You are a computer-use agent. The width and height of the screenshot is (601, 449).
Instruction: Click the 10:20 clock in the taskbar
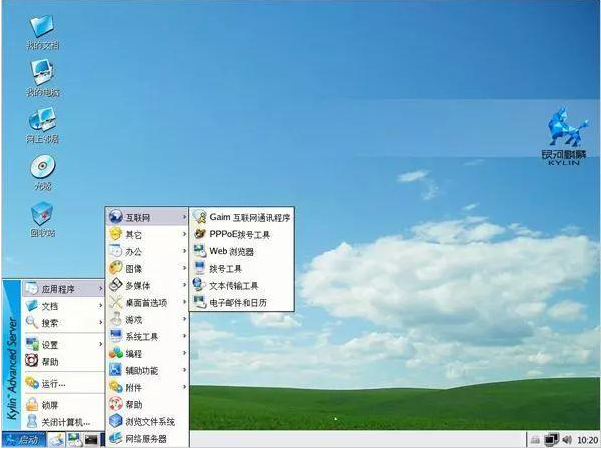point(587,440)
